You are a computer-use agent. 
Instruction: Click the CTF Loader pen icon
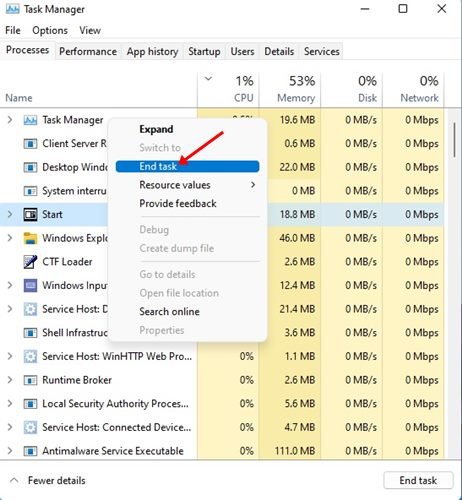(30, 262)
